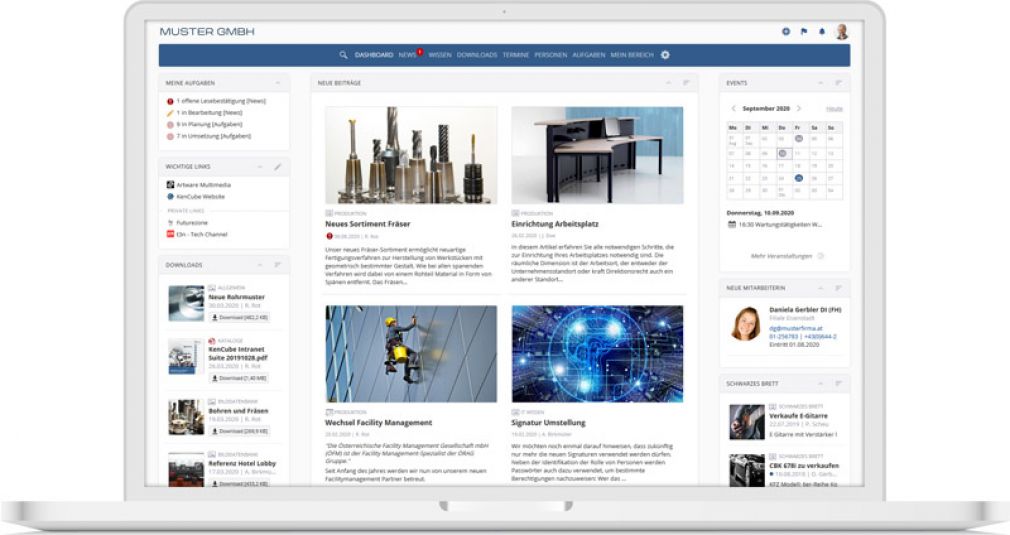Click the round plus icon at top right
Image resolution: width=1010 pixels, height=535 pixels.
(x=786, y=32)
